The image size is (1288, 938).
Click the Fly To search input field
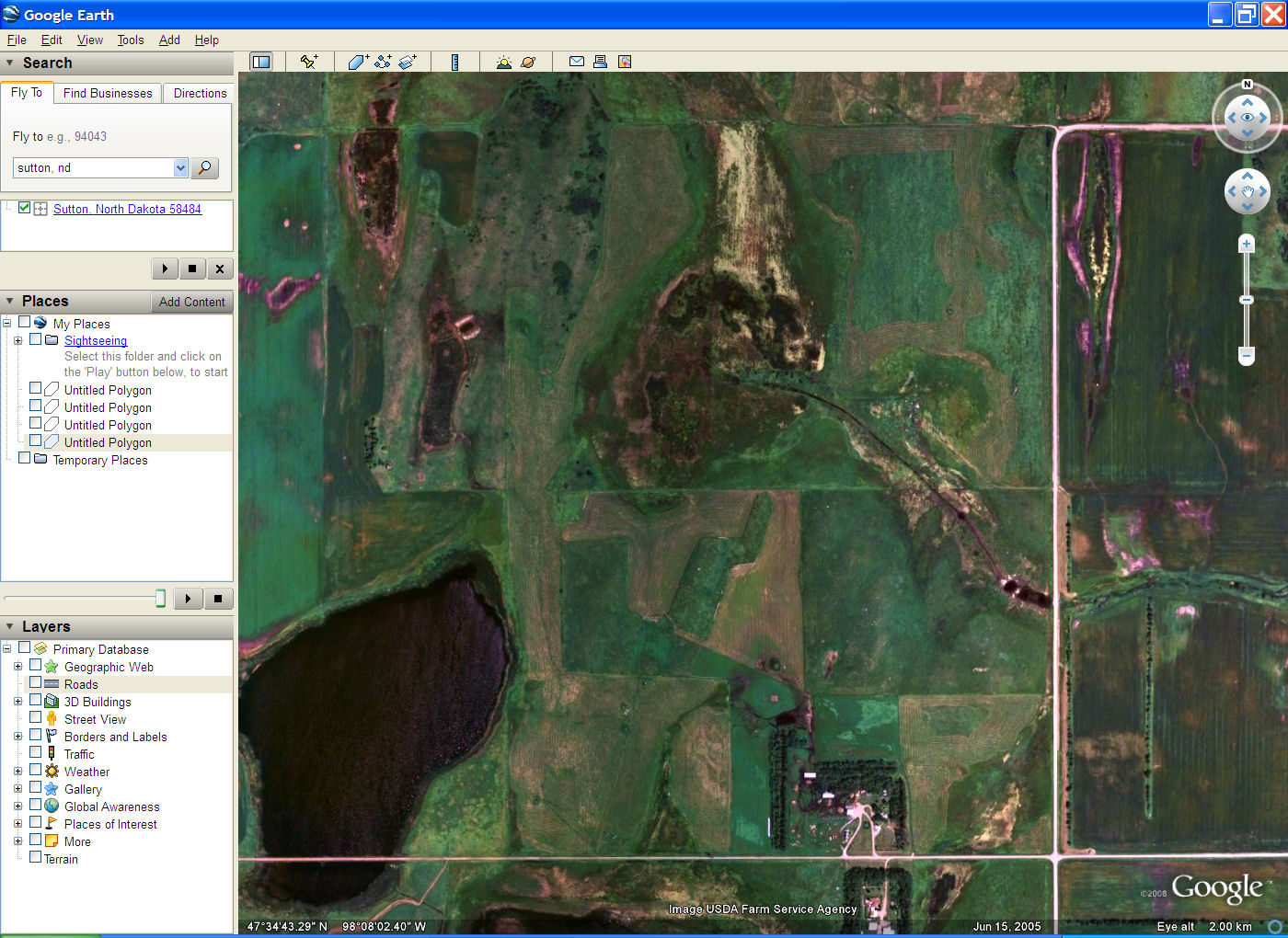94,167
